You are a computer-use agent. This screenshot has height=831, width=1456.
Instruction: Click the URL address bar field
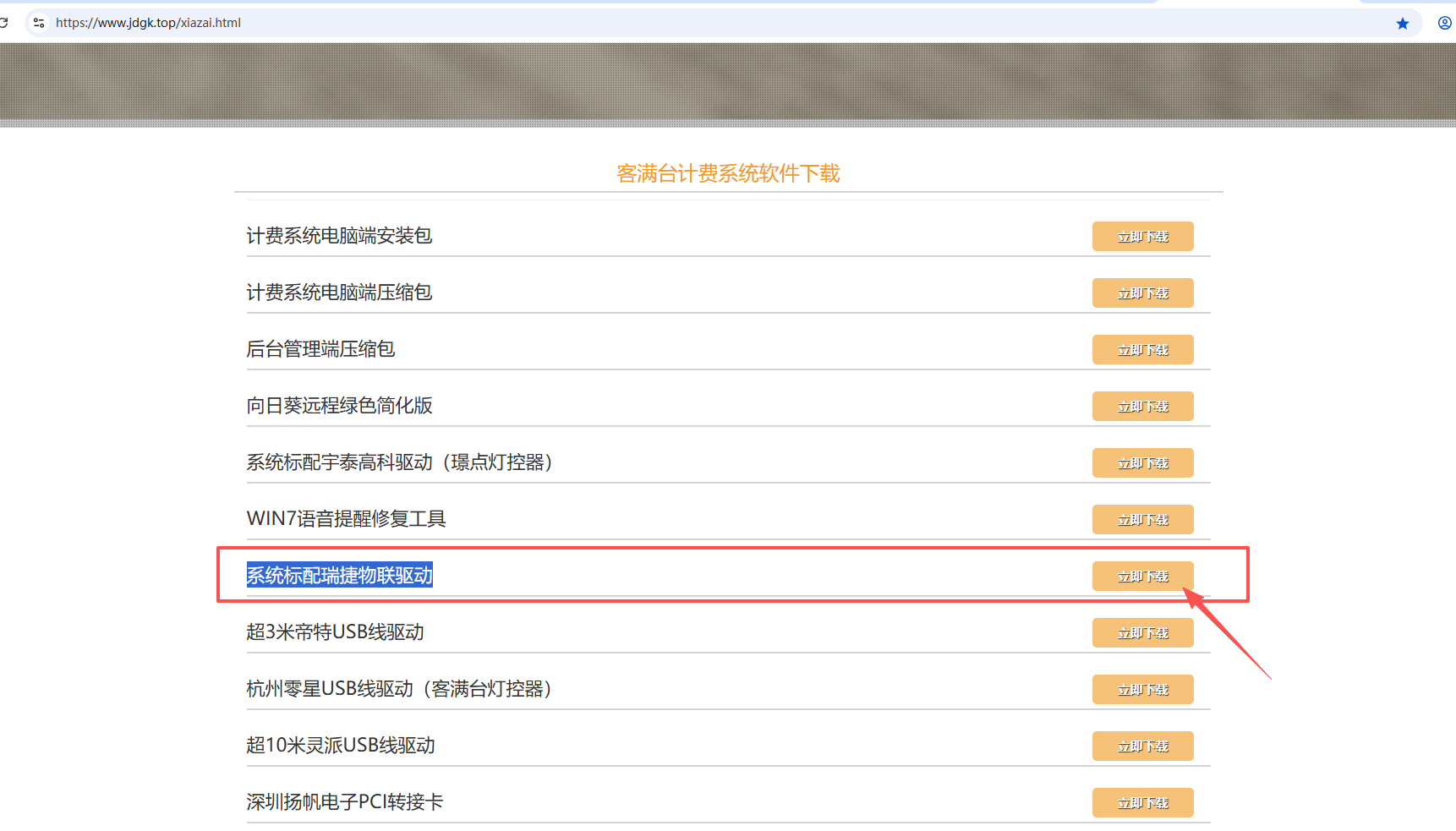coord(676,23)
